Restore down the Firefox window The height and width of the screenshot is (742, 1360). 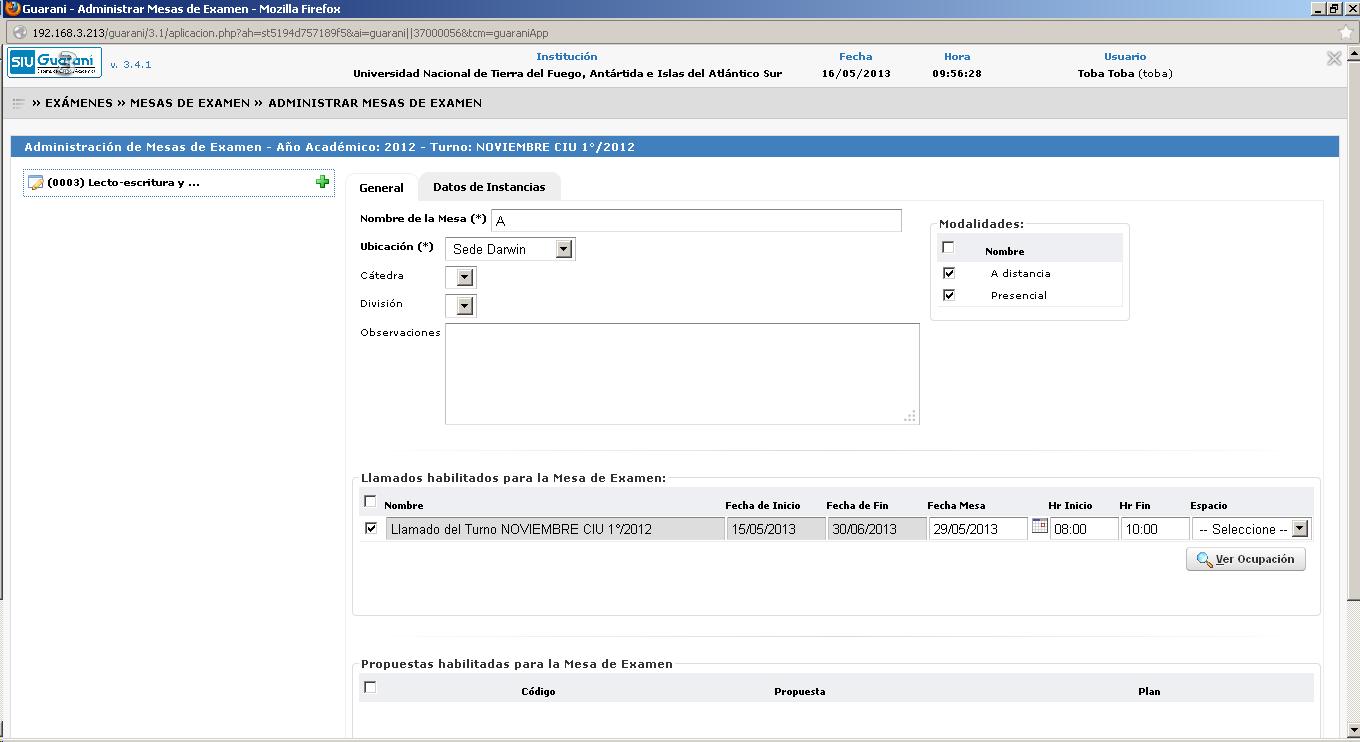(1334, 9)
